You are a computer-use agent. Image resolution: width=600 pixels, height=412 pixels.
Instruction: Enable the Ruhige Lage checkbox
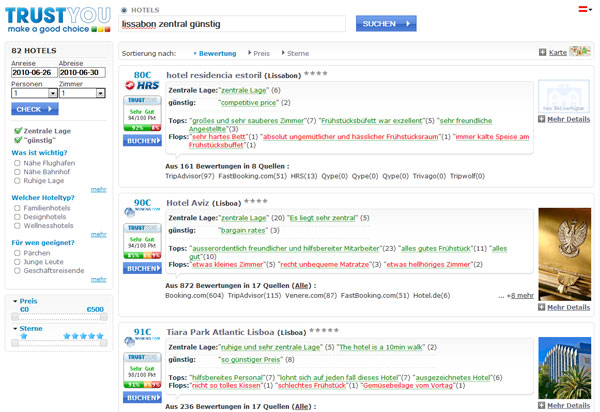pyautogui.click(x=17, y=181)
